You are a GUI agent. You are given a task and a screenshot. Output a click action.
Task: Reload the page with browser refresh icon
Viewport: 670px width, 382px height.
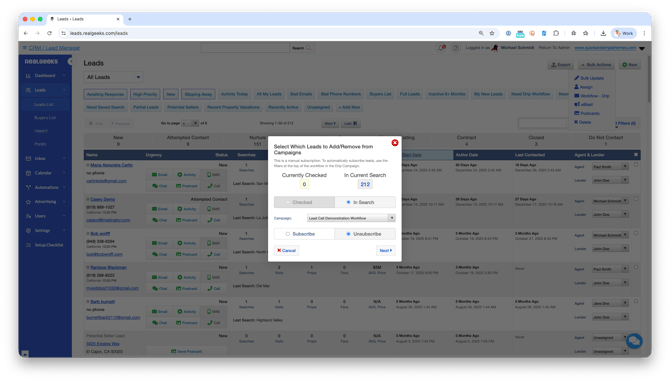(x=50, y=33)
